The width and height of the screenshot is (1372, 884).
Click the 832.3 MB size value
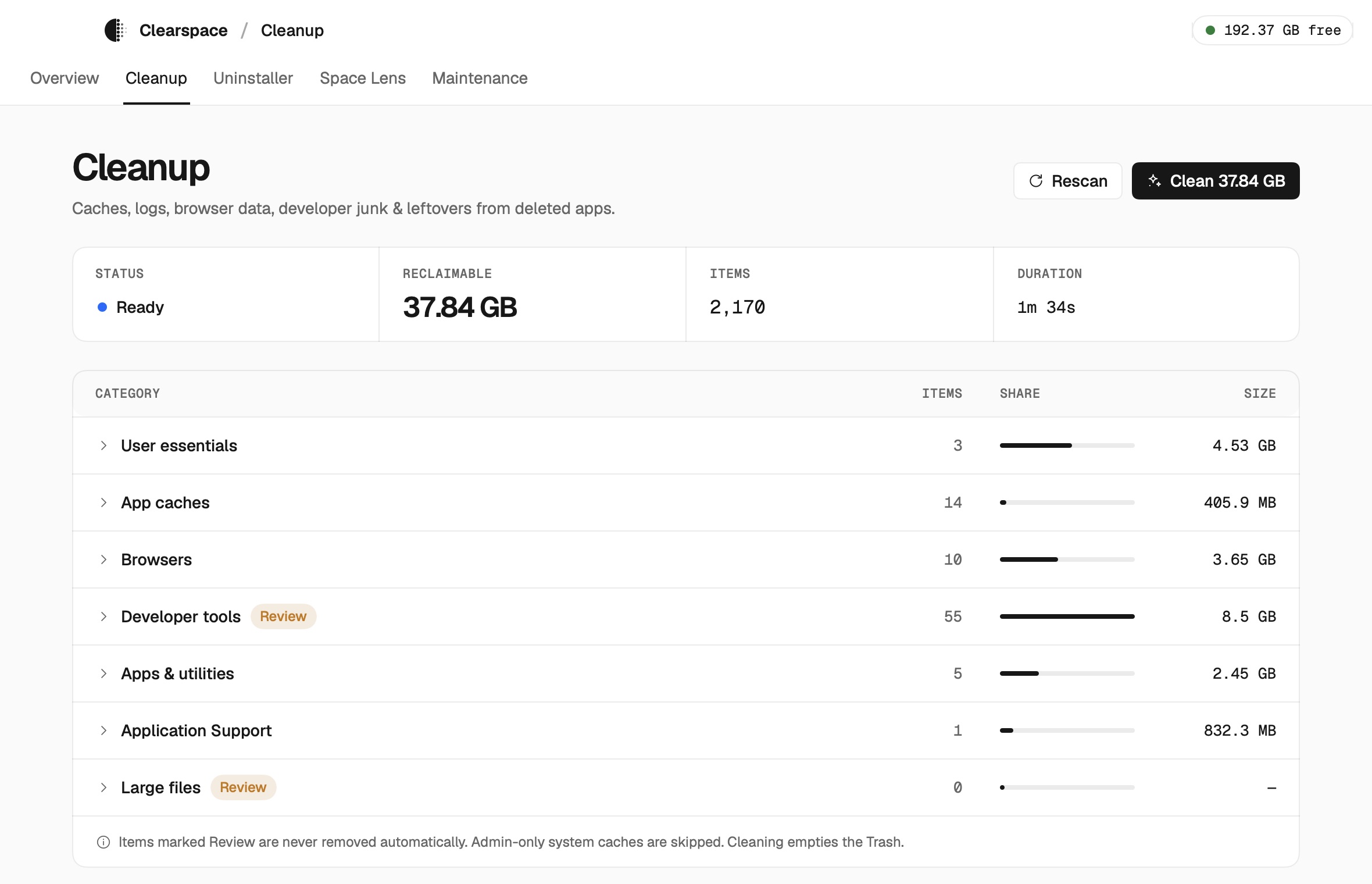(x=1240, y=730)
